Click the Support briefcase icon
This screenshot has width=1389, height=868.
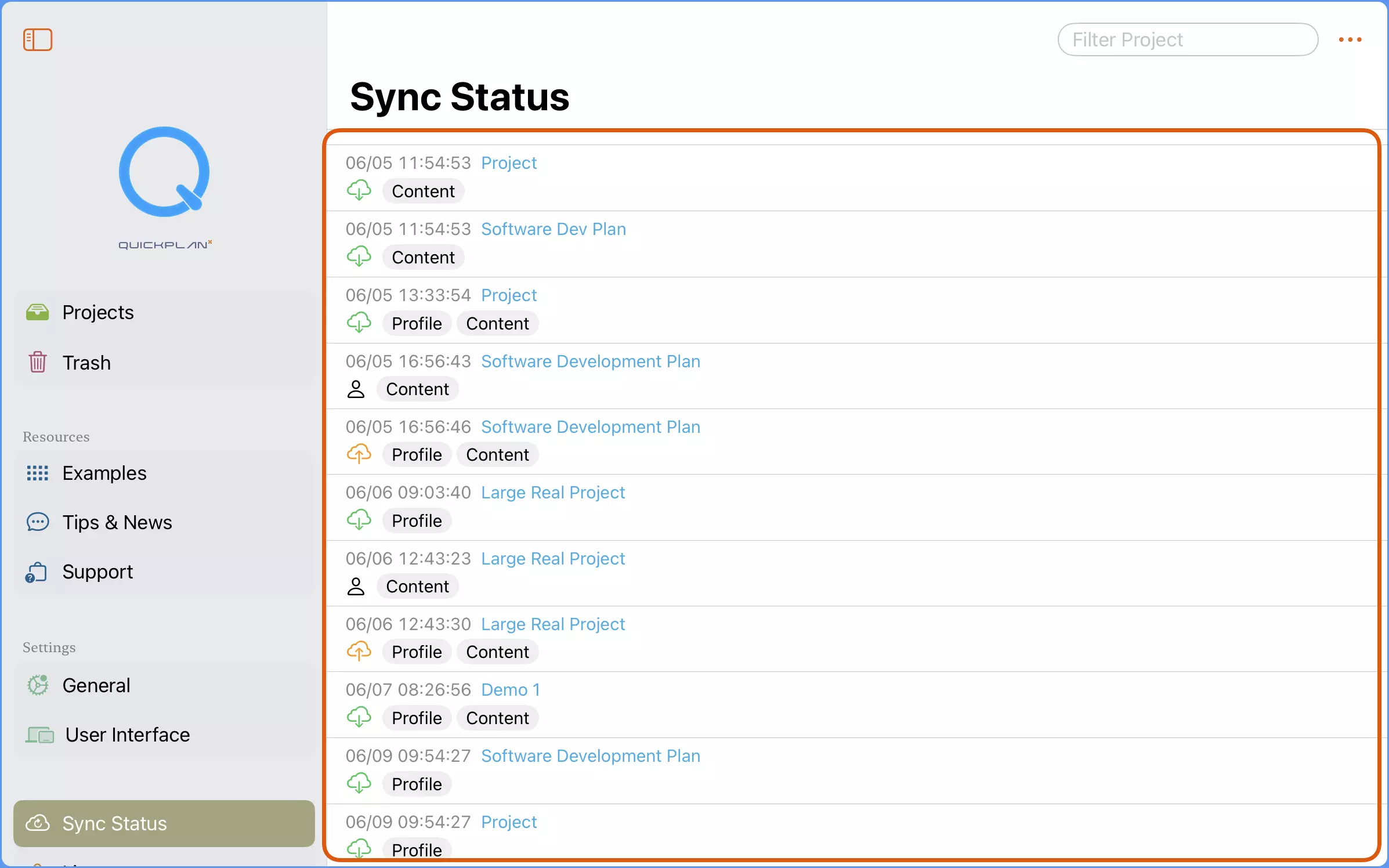[37, 572]
